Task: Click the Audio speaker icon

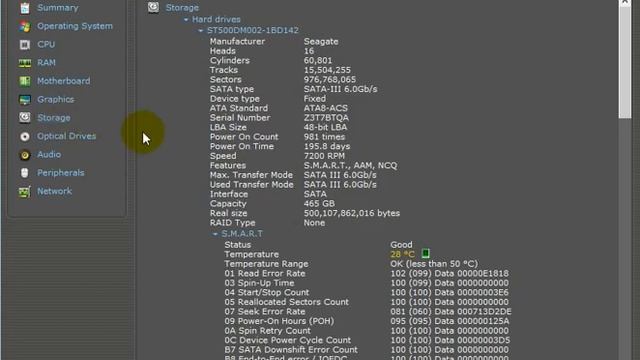Action: [x=25, y=155]
